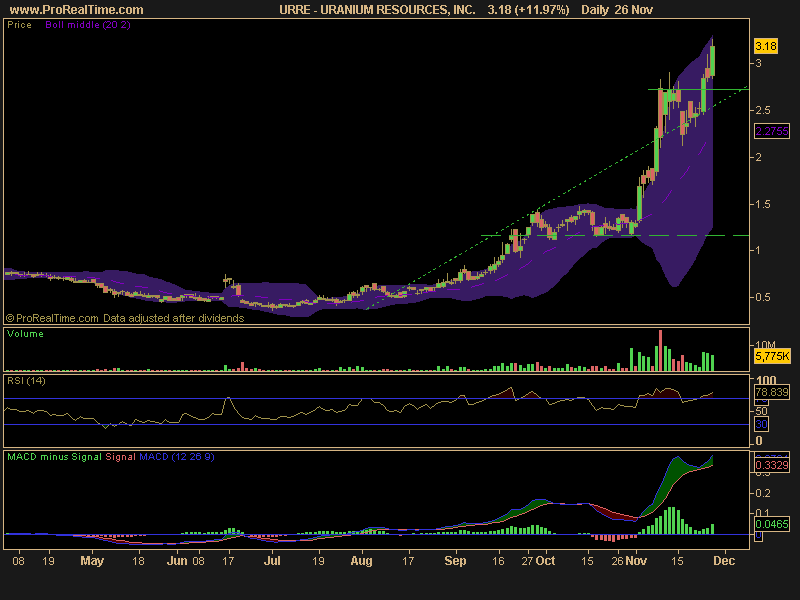Click the Jun date axis label
The image size is (800, 600).
click(177, 561)
